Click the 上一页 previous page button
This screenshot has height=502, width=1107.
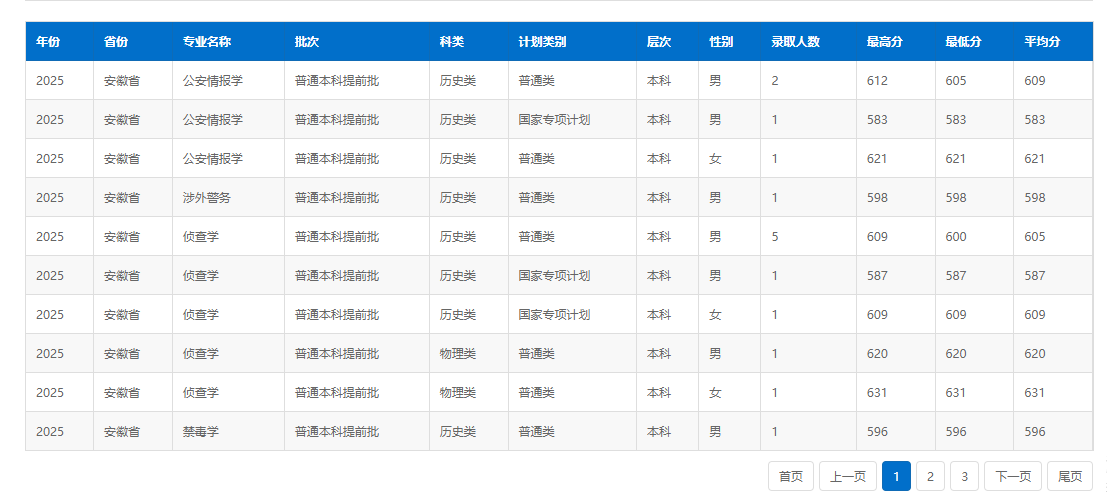[848, 476]
